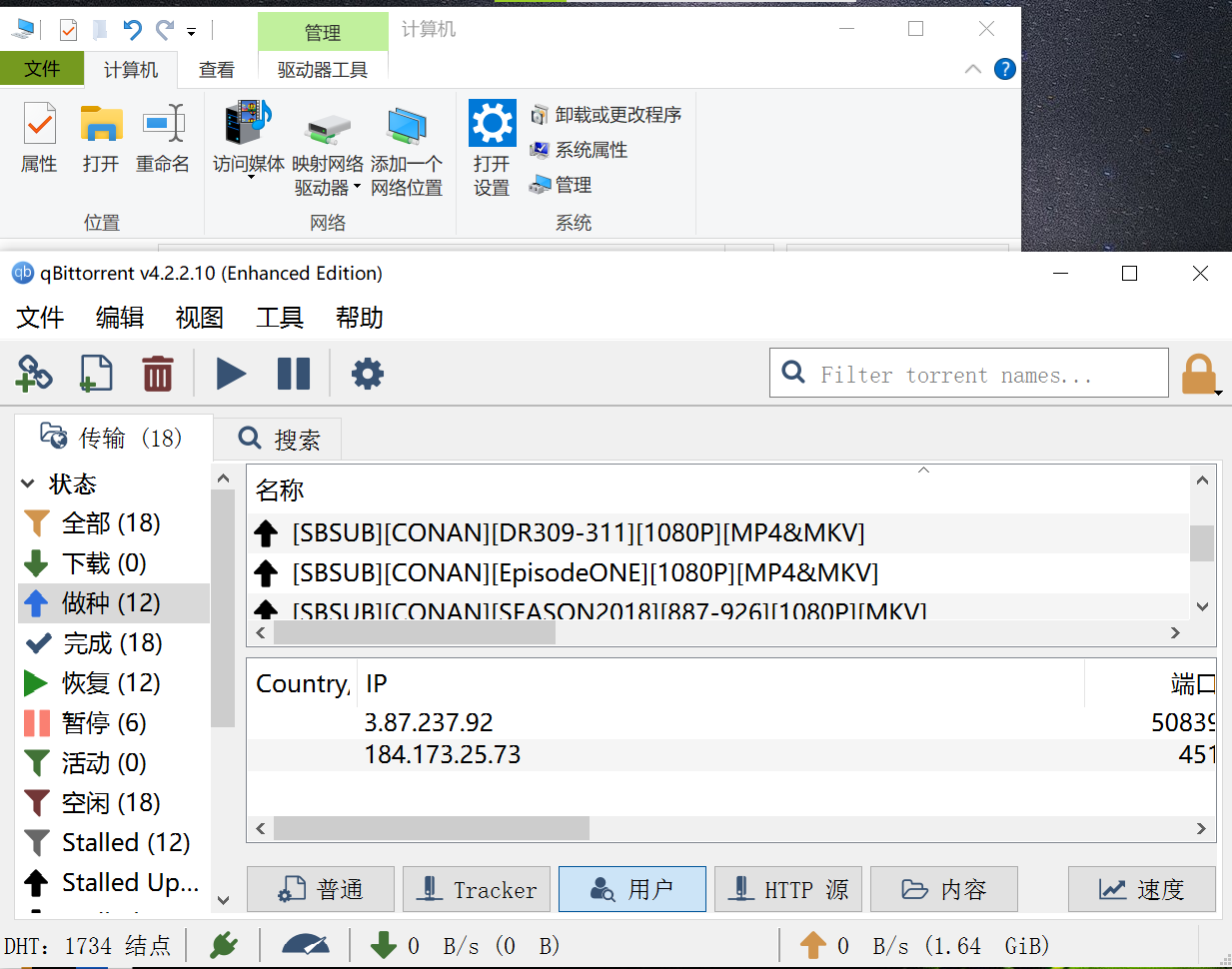The width and height of the screenshot is (1232, 969).
Task: Open the Tracker details tab
Action: click(477, 889)
